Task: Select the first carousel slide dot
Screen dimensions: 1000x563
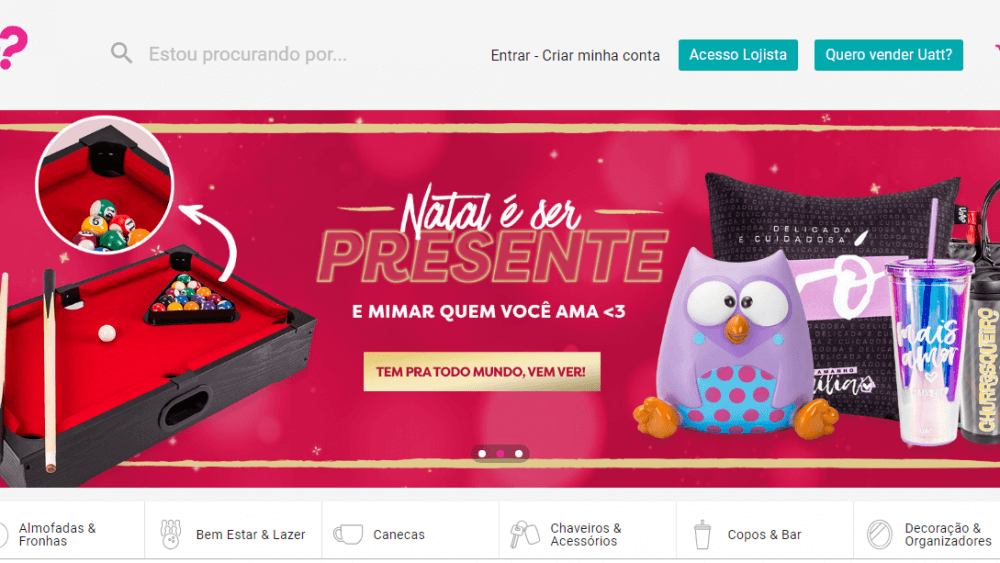Action: tap(482, 454)
